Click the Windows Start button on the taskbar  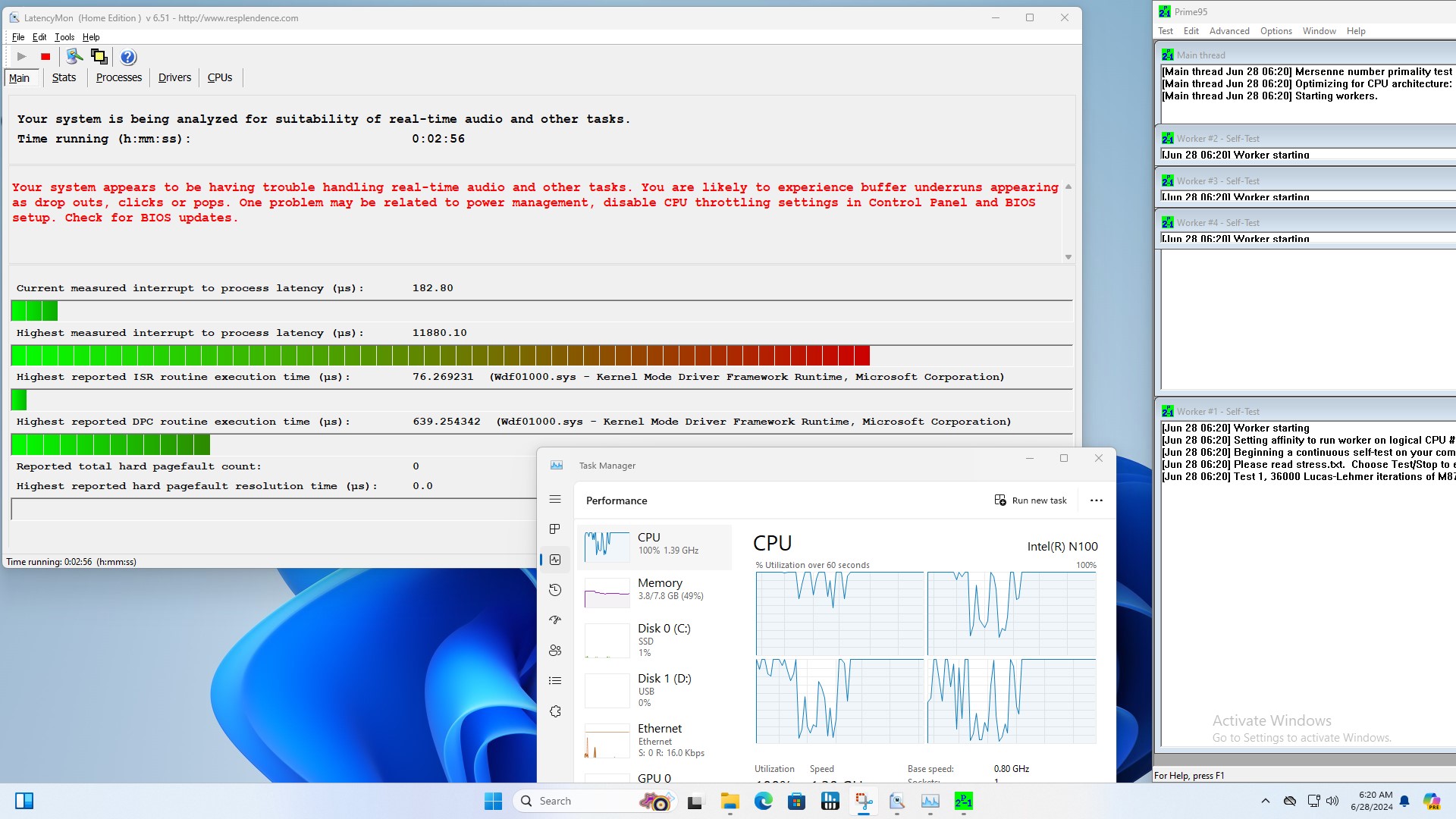(x=493, y=801)
